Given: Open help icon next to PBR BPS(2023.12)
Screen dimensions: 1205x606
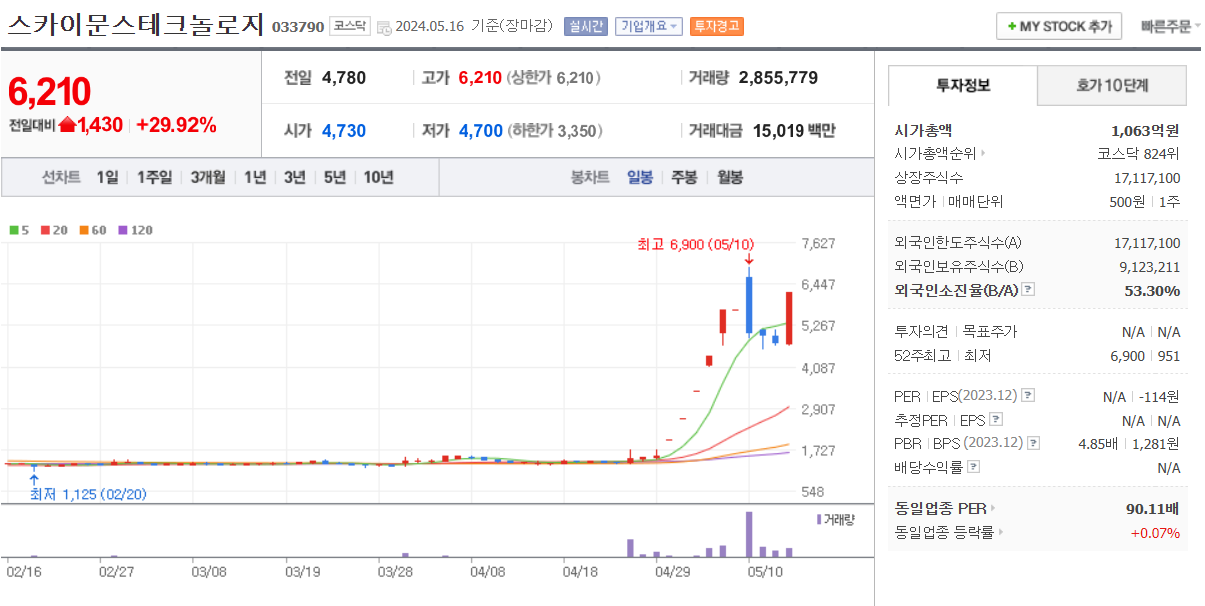Looking at the screenshot, I should [x=1034, y=443].
